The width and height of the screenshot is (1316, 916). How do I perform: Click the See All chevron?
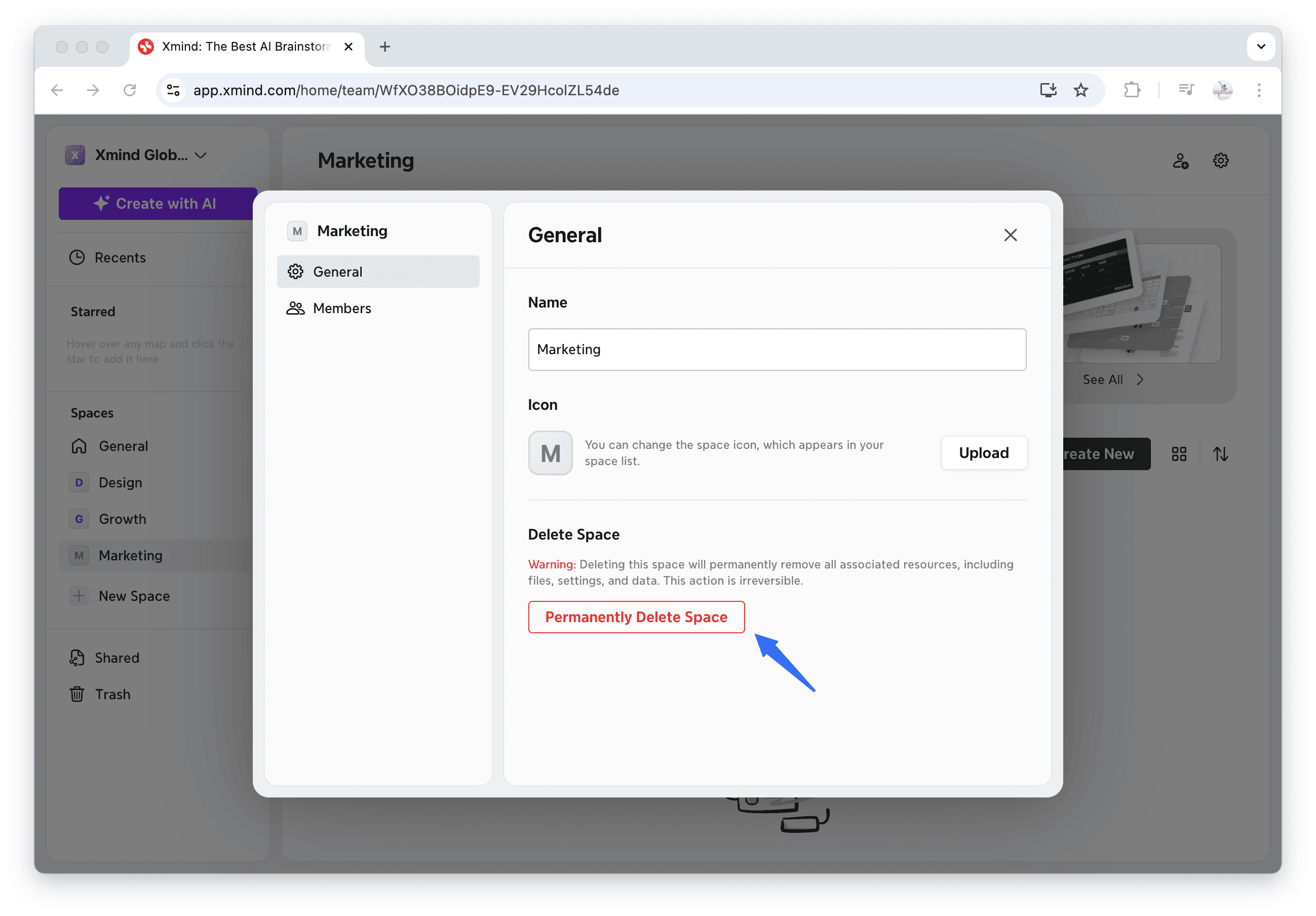click(x=1141, y=379)
